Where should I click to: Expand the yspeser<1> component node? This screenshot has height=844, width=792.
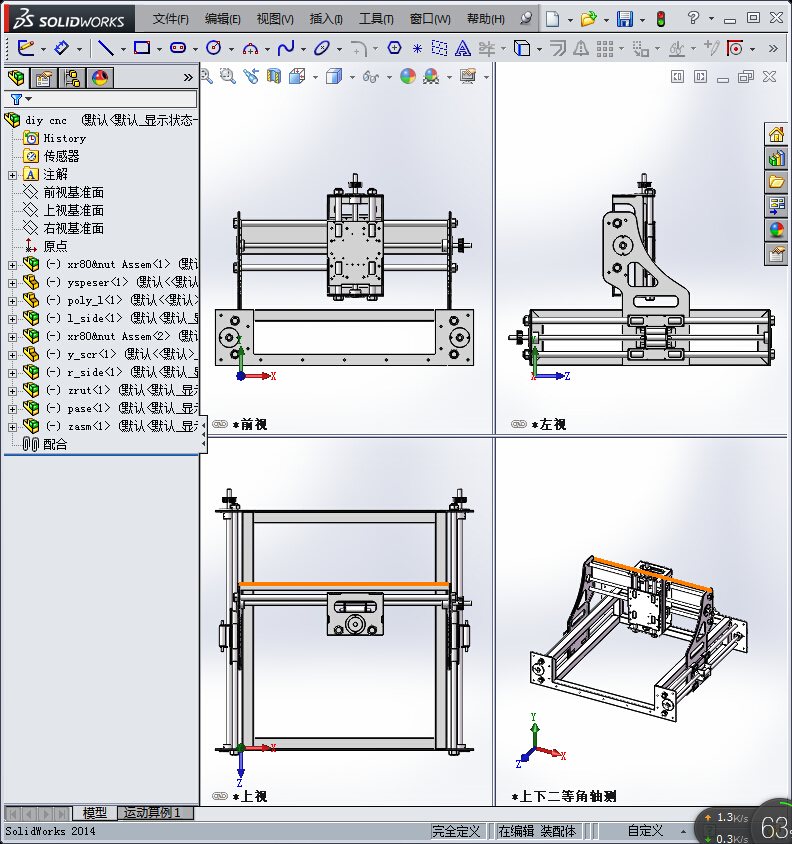[x=12, y=283]
